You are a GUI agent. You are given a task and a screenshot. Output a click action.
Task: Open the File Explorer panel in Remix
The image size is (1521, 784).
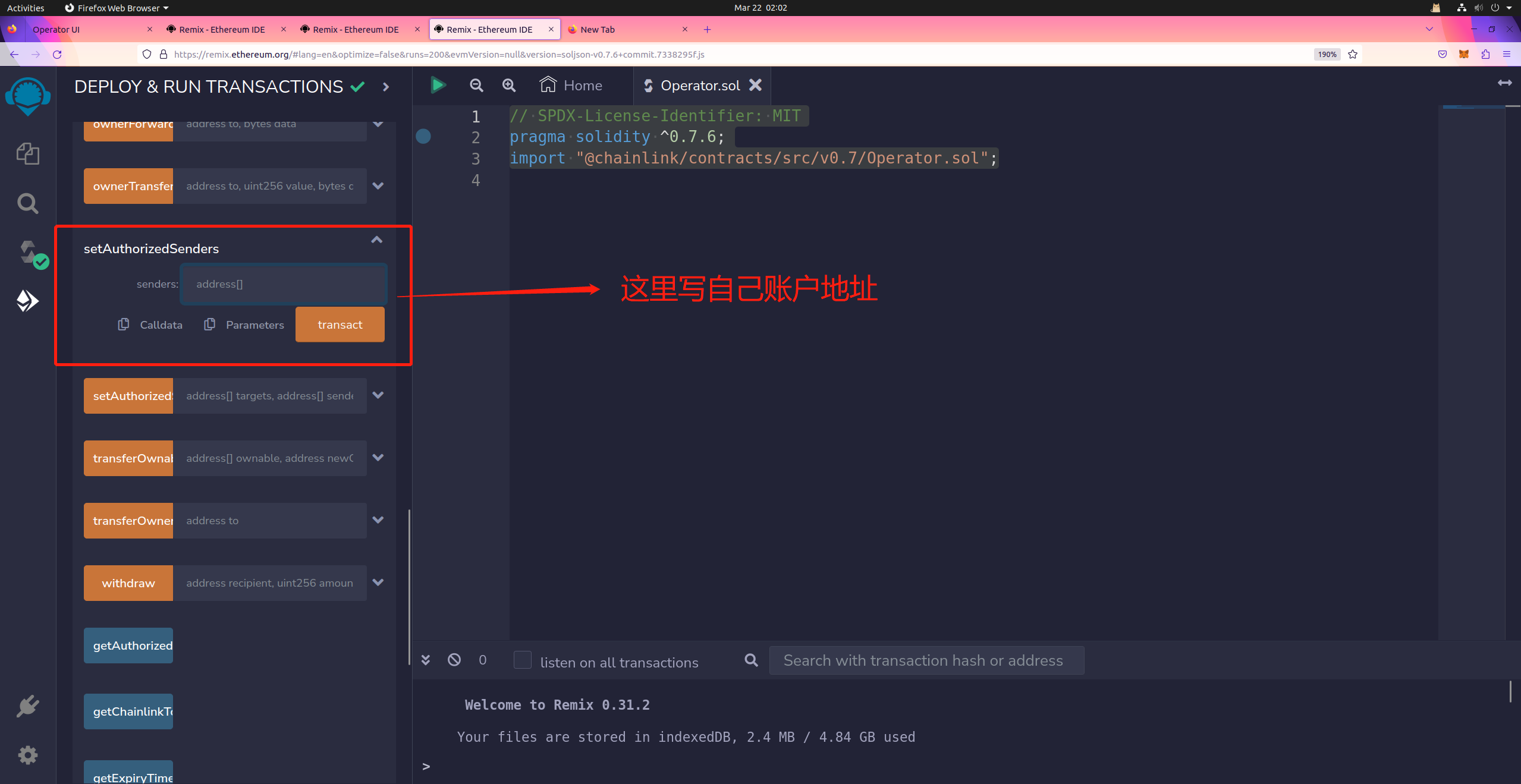coord(27,153)
